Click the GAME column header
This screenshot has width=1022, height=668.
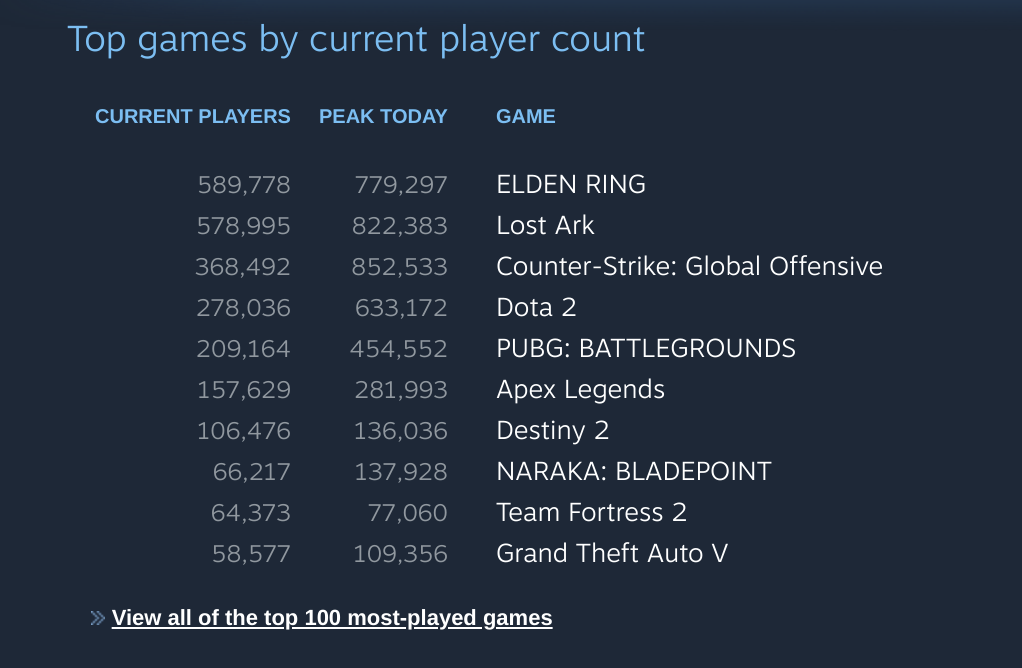[525, 116]
